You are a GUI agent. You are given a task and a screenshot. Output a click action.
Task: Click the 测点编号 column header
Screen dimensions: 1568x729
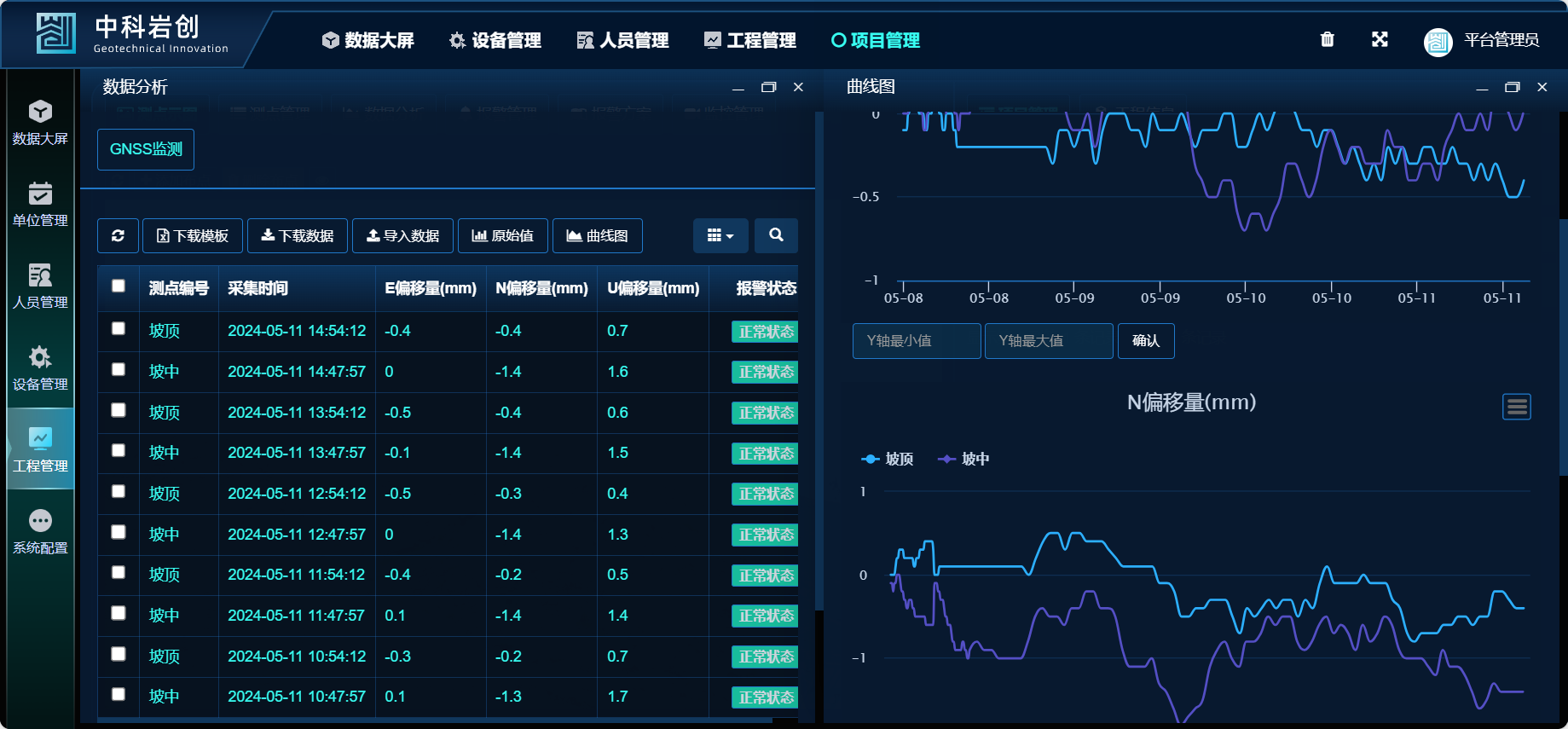179,288
